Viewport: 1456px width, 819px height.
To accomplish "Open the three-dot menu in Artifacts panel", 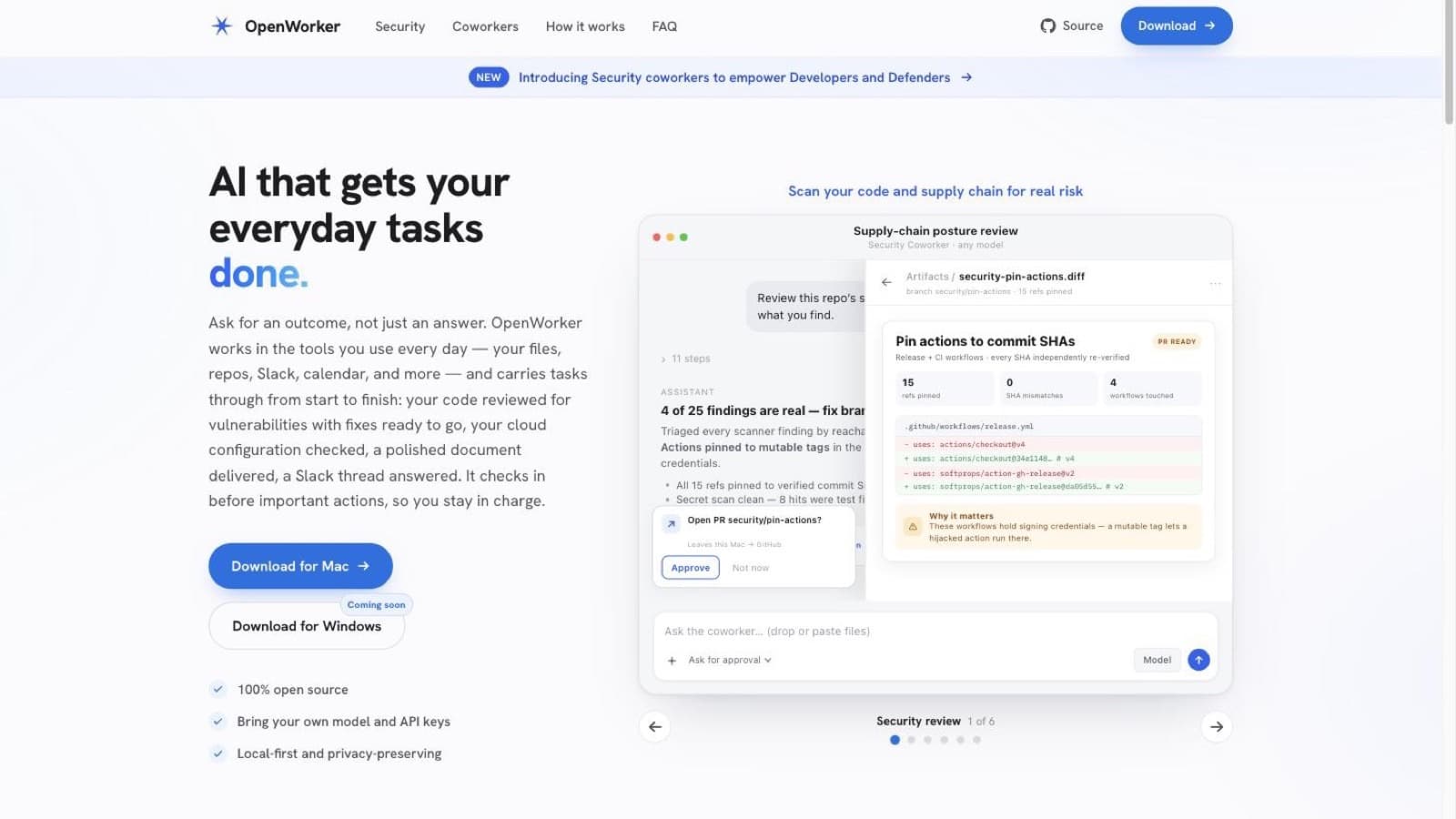I will tap(1215, 284).
